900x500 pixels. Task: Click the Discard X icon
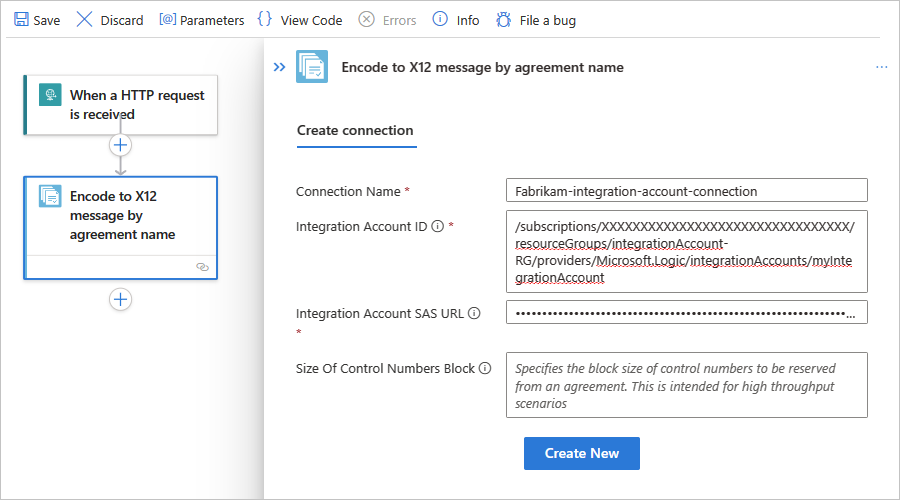click(85, 20)
